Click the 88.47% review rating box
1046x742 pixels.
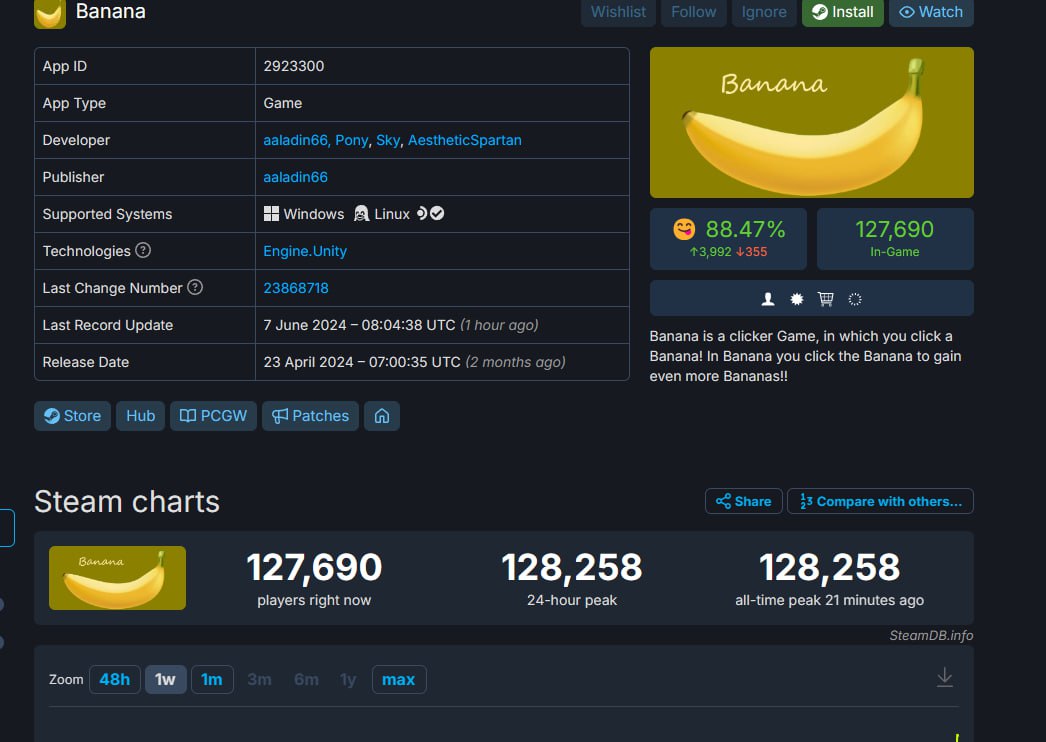(x=728, y=239)
